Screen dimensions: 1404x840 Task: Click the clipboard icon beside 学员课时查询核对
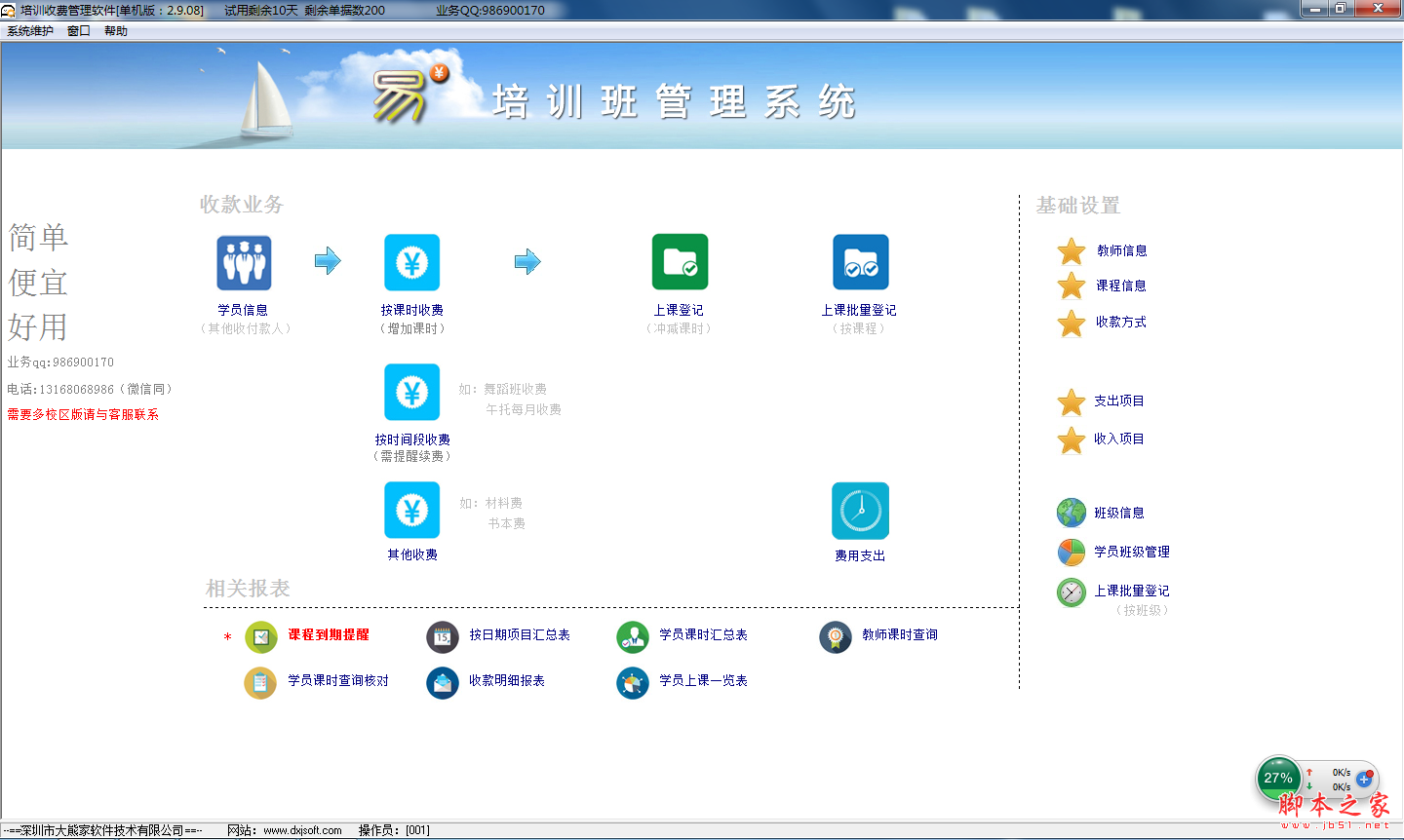coord(260,683)
